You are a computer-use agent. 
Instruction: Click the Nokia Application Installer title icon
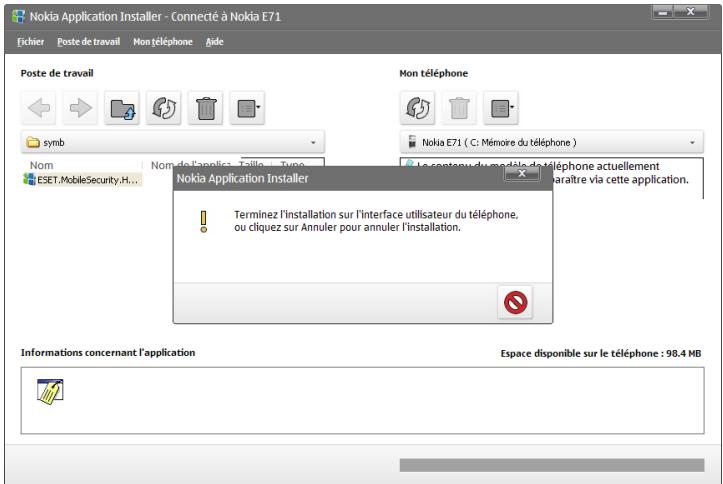pos(19,17)
